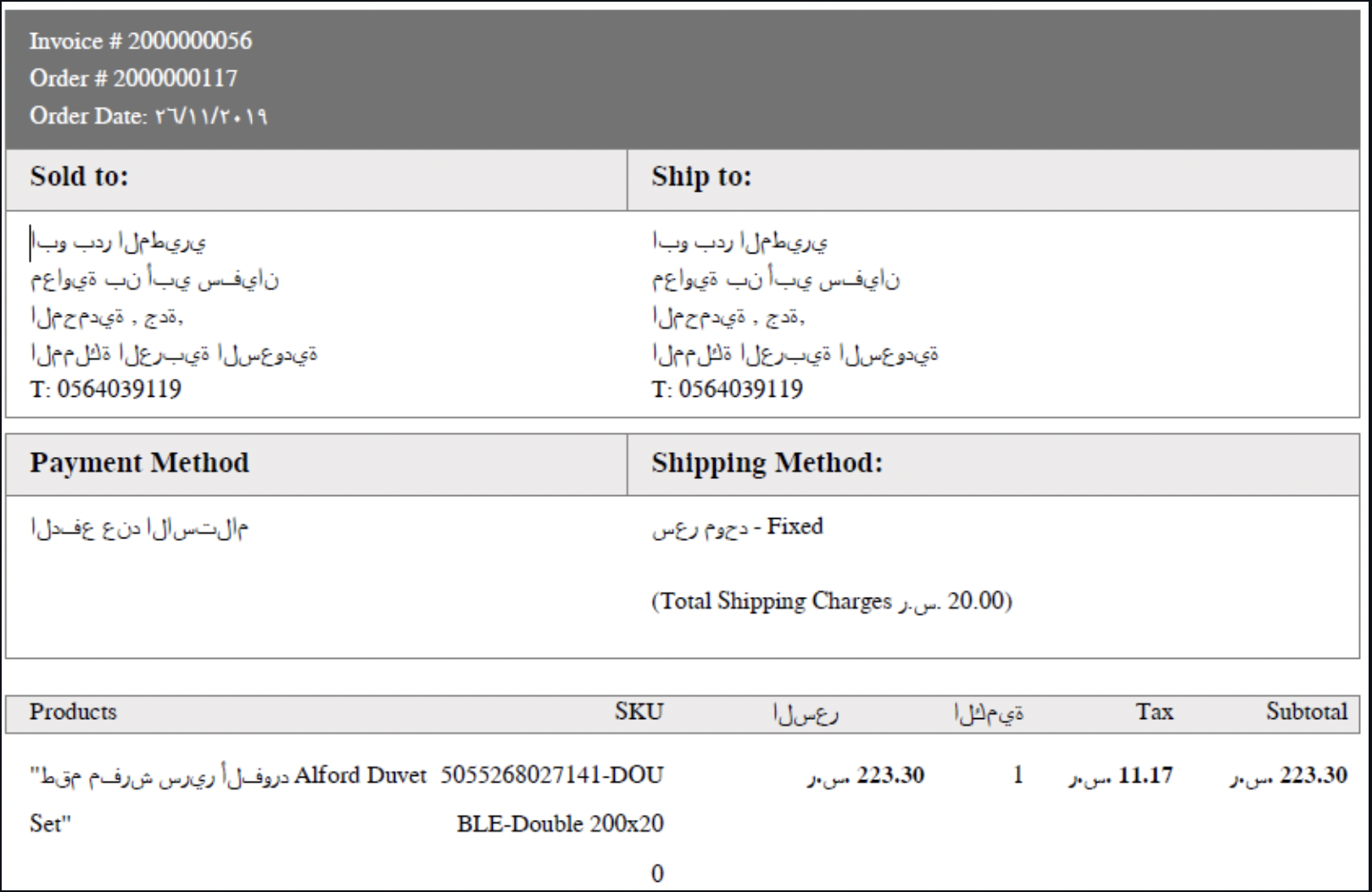Click the SKU column header
1372x892 pixels.
[639, 711]
